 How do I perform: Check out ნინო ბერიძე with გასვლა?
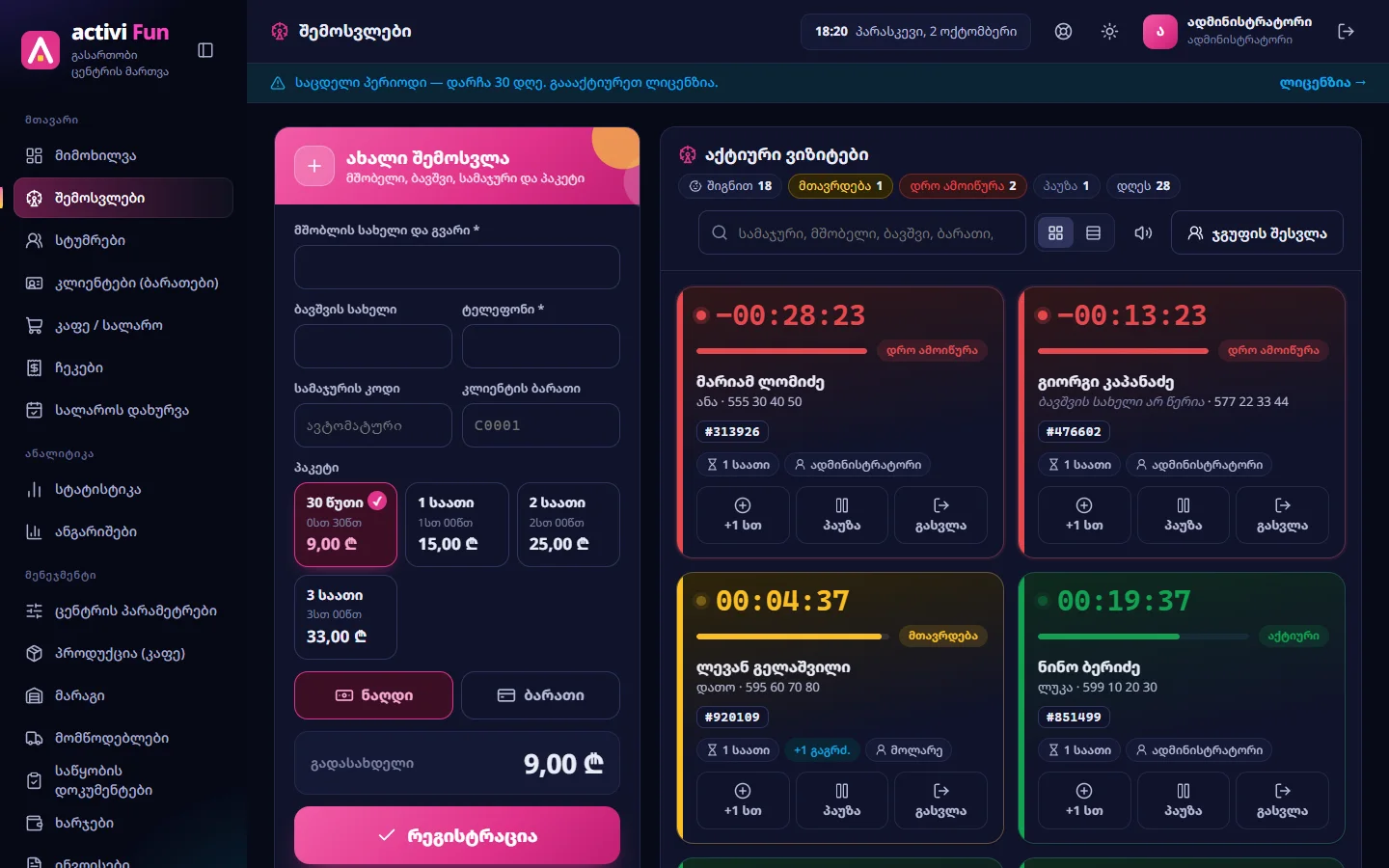tap(1282, 800)
